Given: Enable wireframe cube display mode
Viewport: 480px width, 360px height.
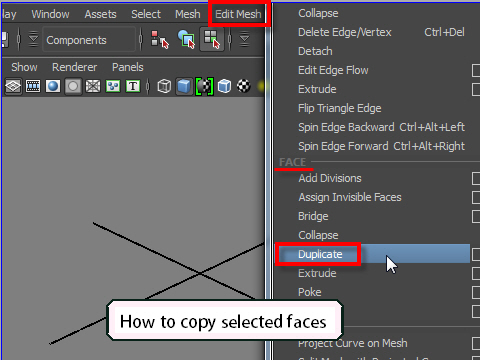Looking at the screenshot, I should click(x=164, y=86).
